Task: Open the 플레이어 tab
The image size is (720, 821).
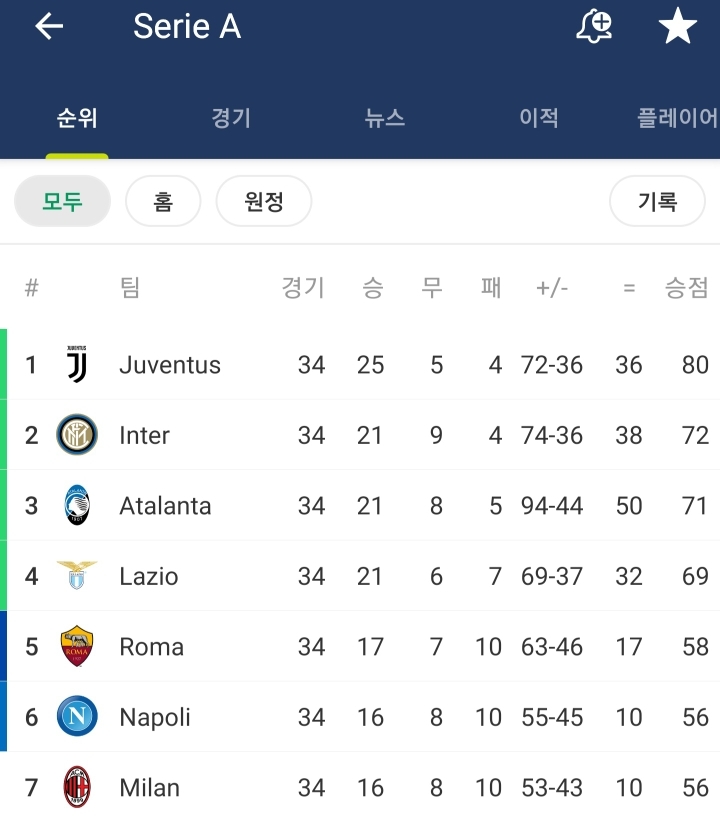Action: tap(677, 118)
